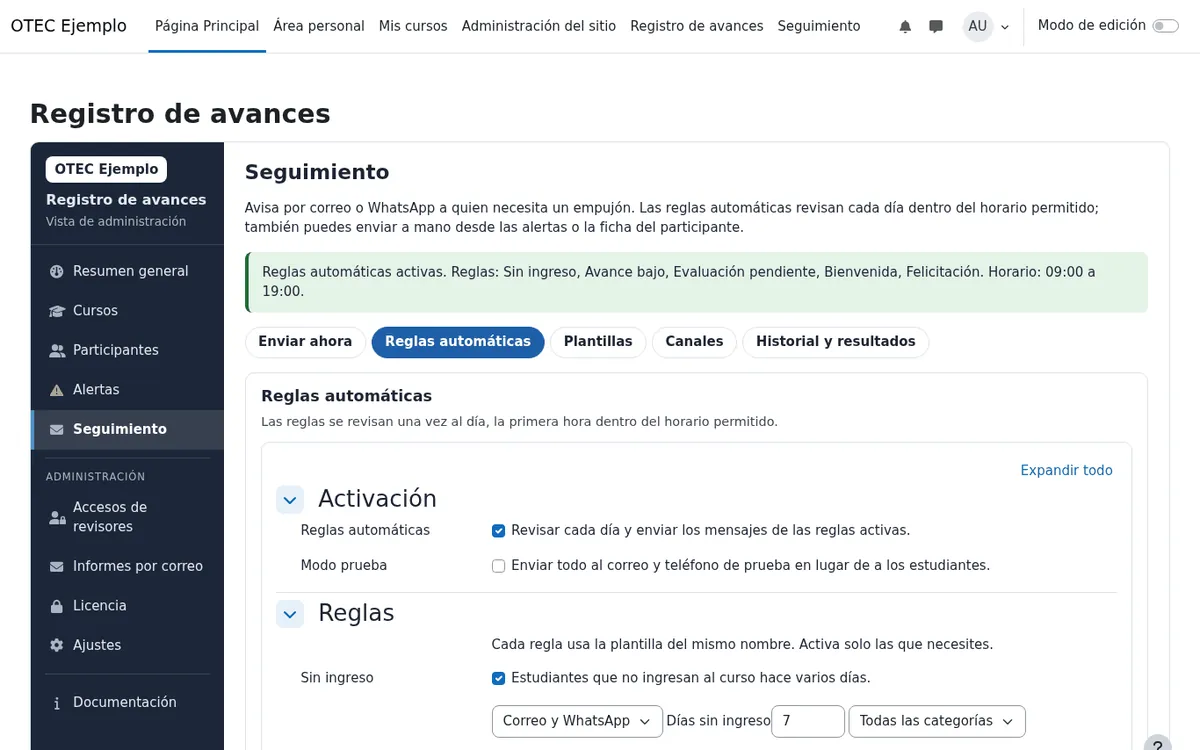Image resolution: width=1200 pixels, height=750 pixels.
Task: Open Administración del sitio menu item
Action: (x=539, y=26)
